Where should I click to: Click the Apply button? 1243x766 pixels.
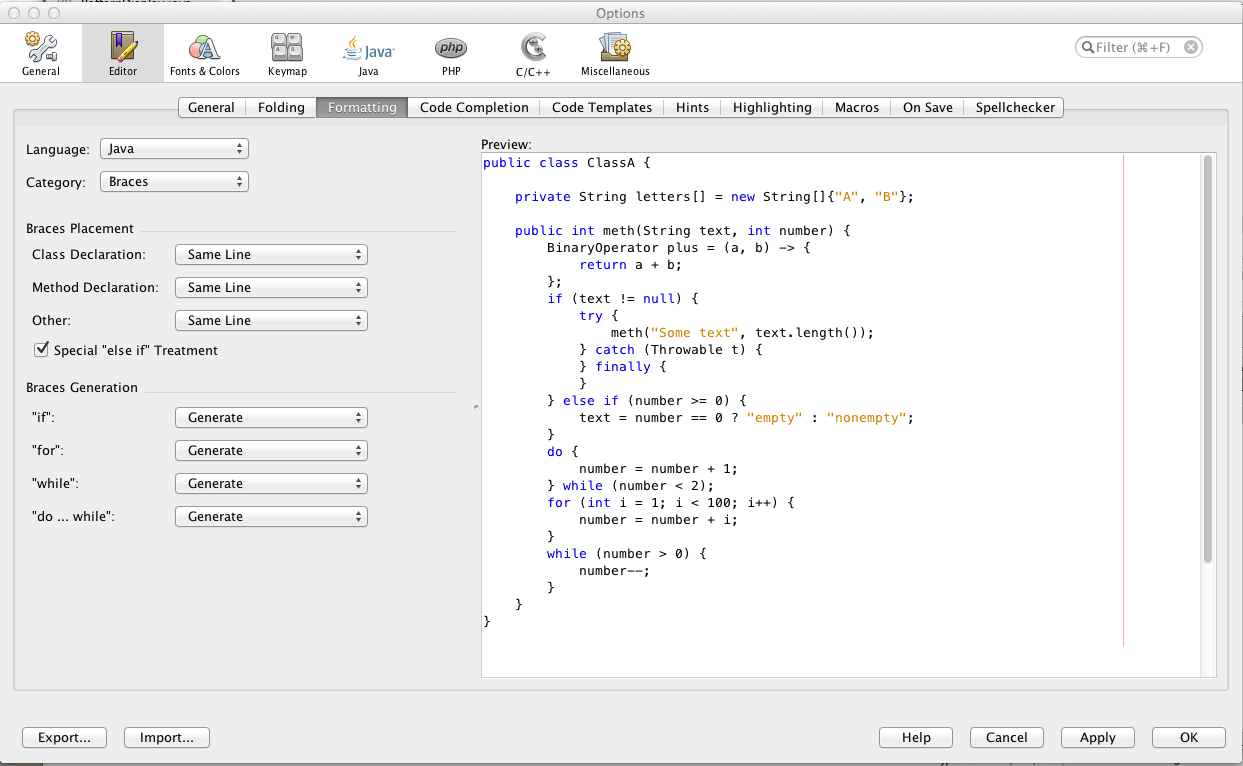point(1097,737)
